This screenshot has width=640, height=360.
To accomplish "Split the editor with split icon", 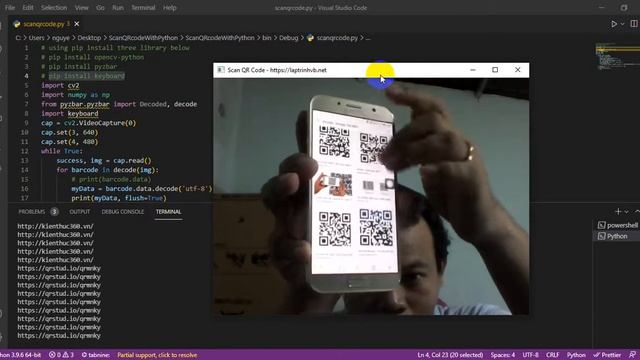I will pos(634,24).
